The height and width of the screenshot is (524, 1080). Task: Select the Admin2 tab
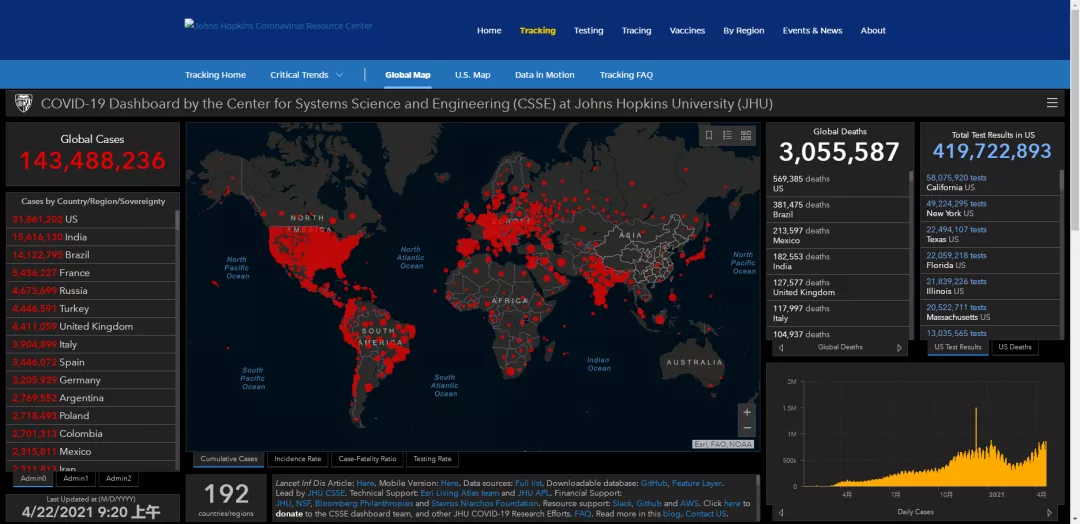(x=118, y=478)
